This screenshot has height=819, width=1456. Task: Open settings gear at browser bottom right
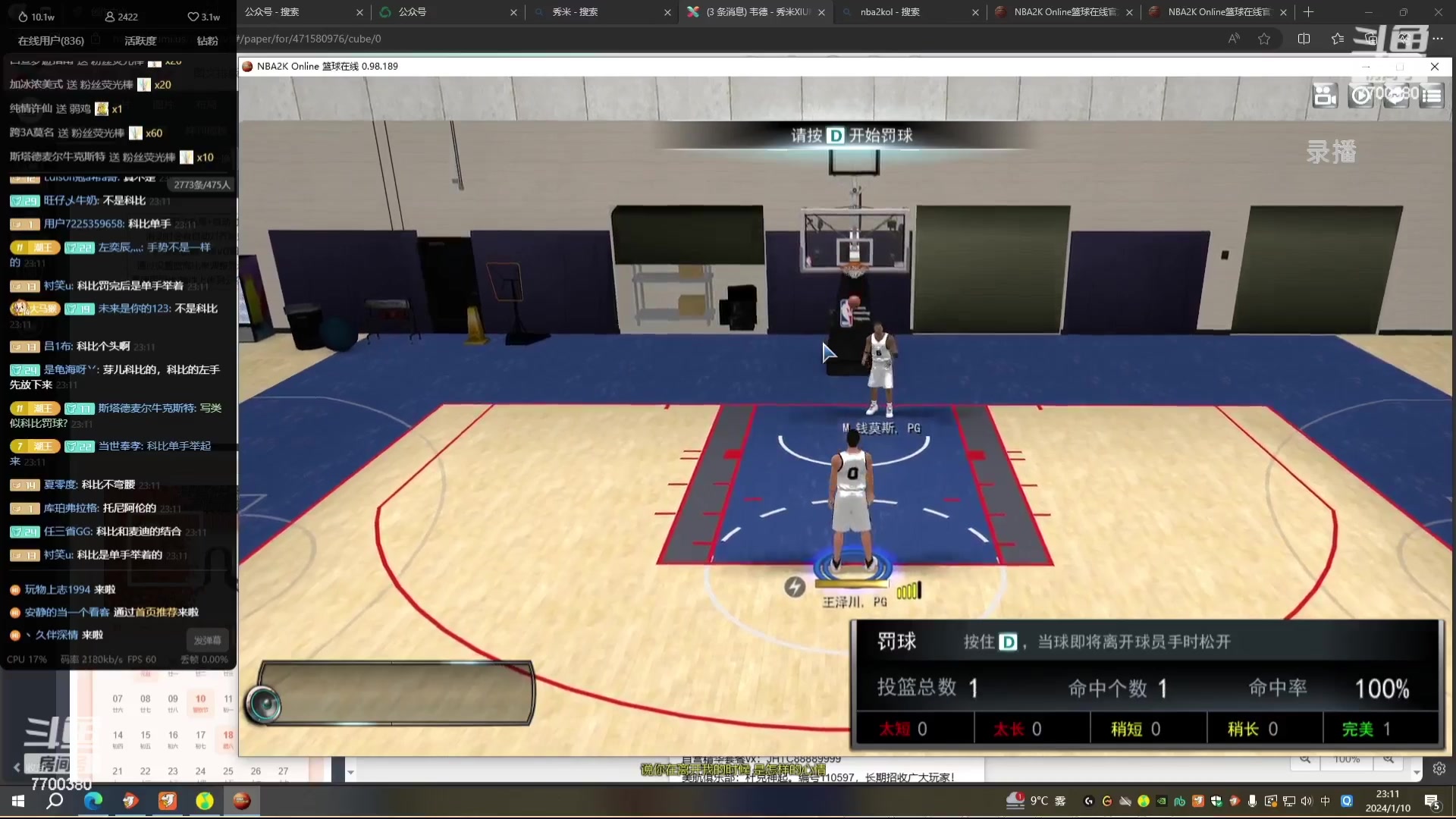[x=1439, y=769]
